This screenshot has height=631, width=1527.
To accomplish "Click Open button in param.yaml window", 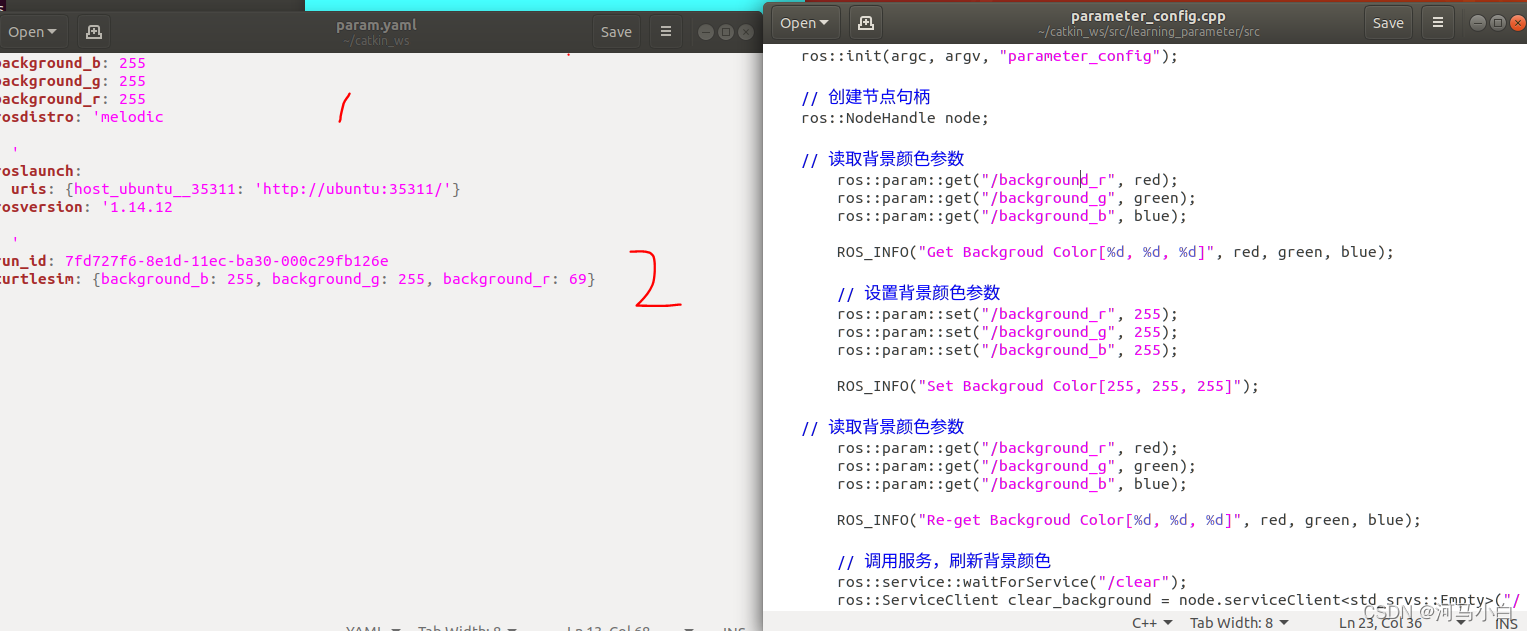I will click(x=33, y=32).
